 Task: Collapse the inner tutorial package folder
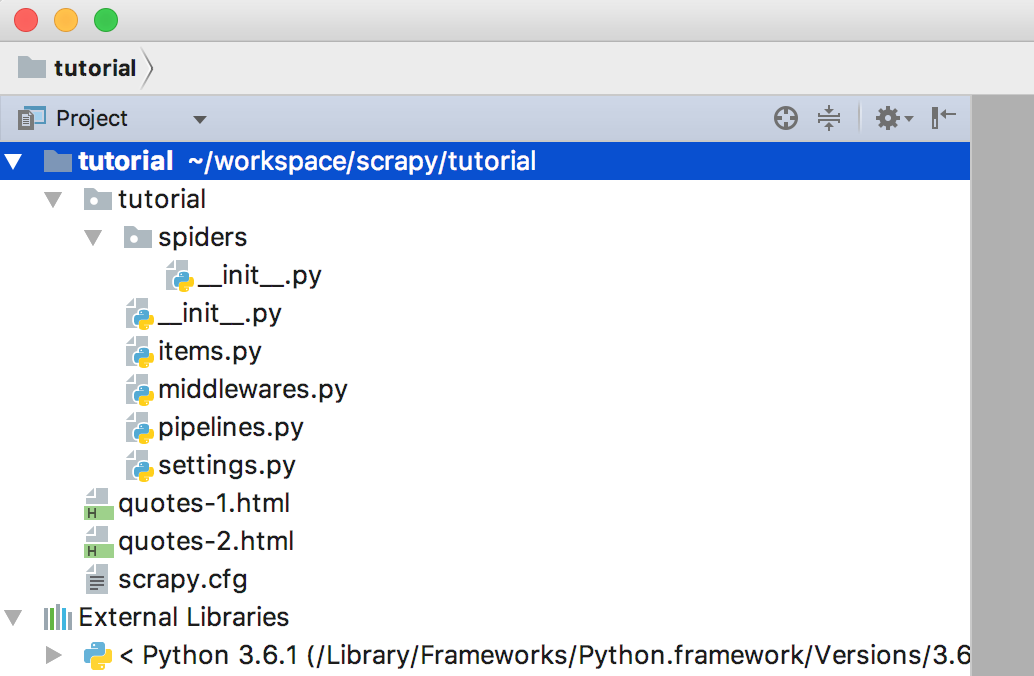[x=53, y=200]
